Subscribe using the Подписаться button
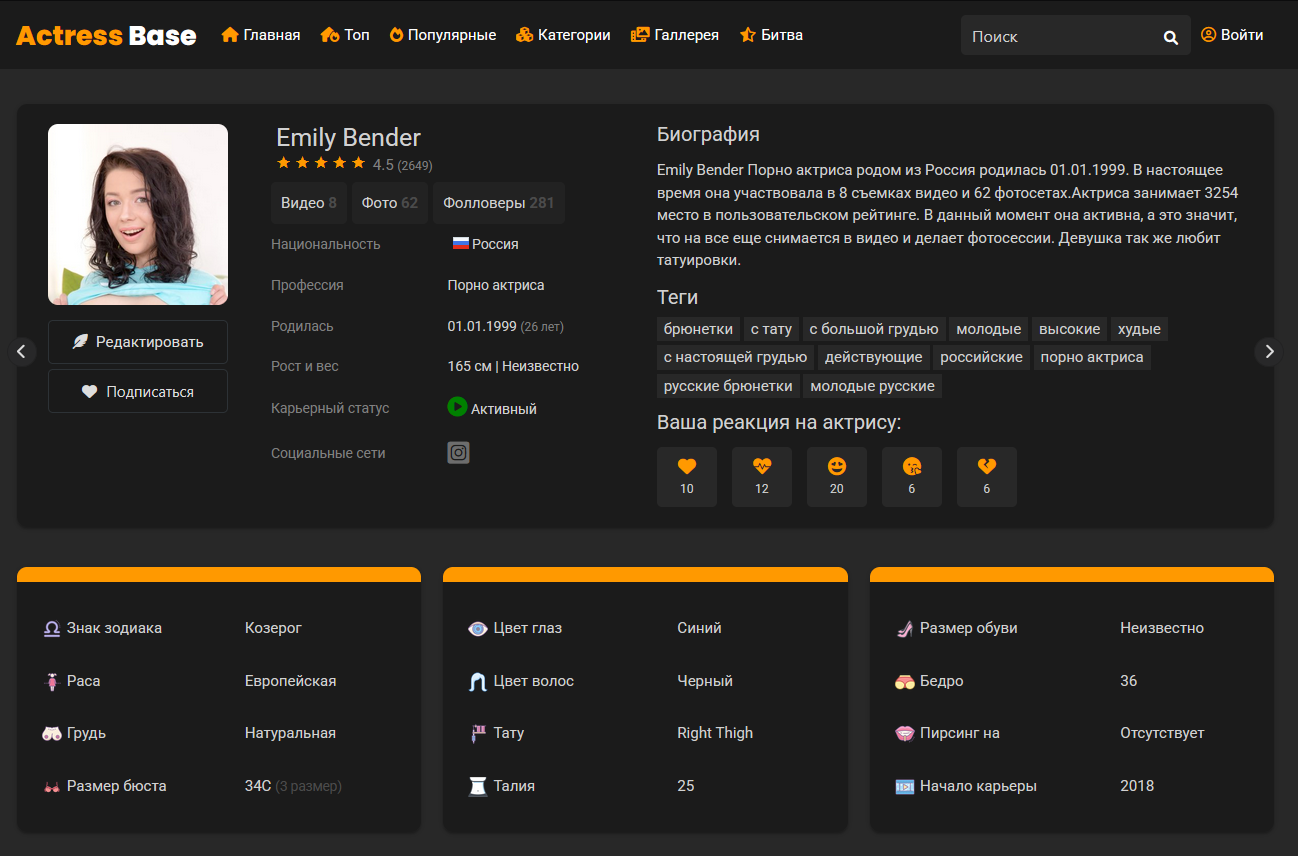 click(138, 391)
